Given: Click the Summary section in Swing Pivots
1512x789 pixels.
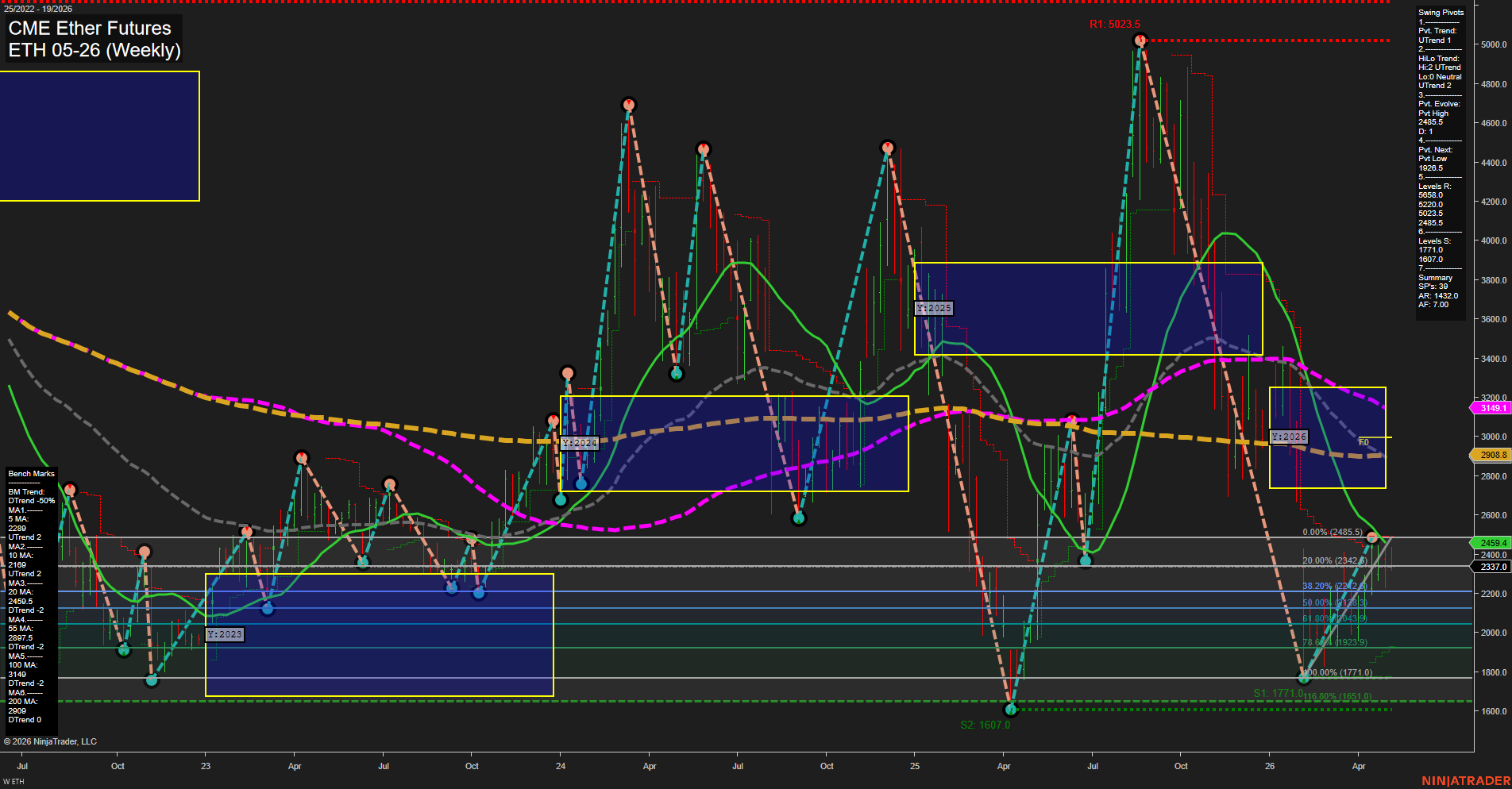Looking at the screenshot, I should tap(1438, 291).
